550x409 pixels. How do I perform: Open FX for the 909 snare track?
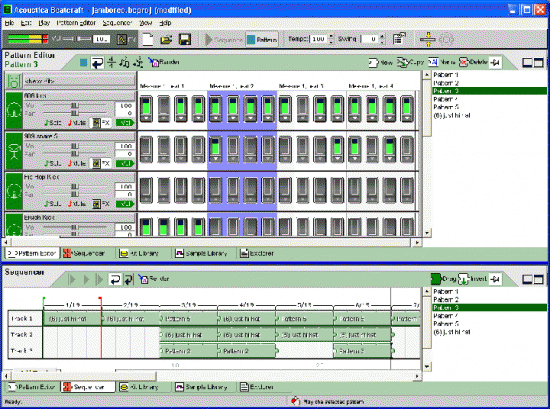coord(101,163)
